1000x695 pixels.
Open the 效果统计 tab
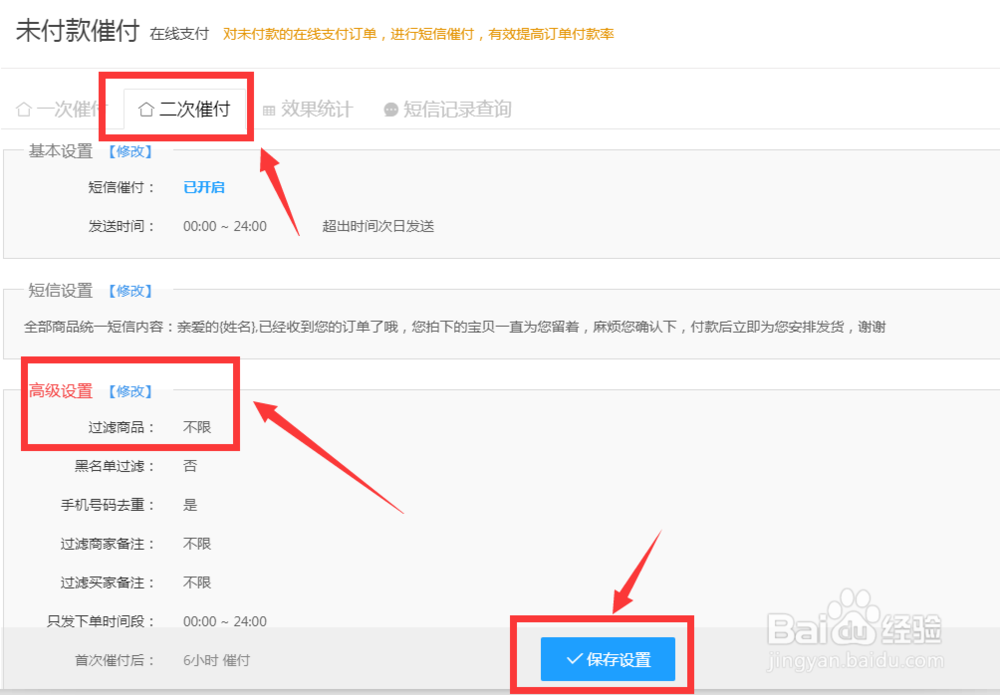[307, 109]
